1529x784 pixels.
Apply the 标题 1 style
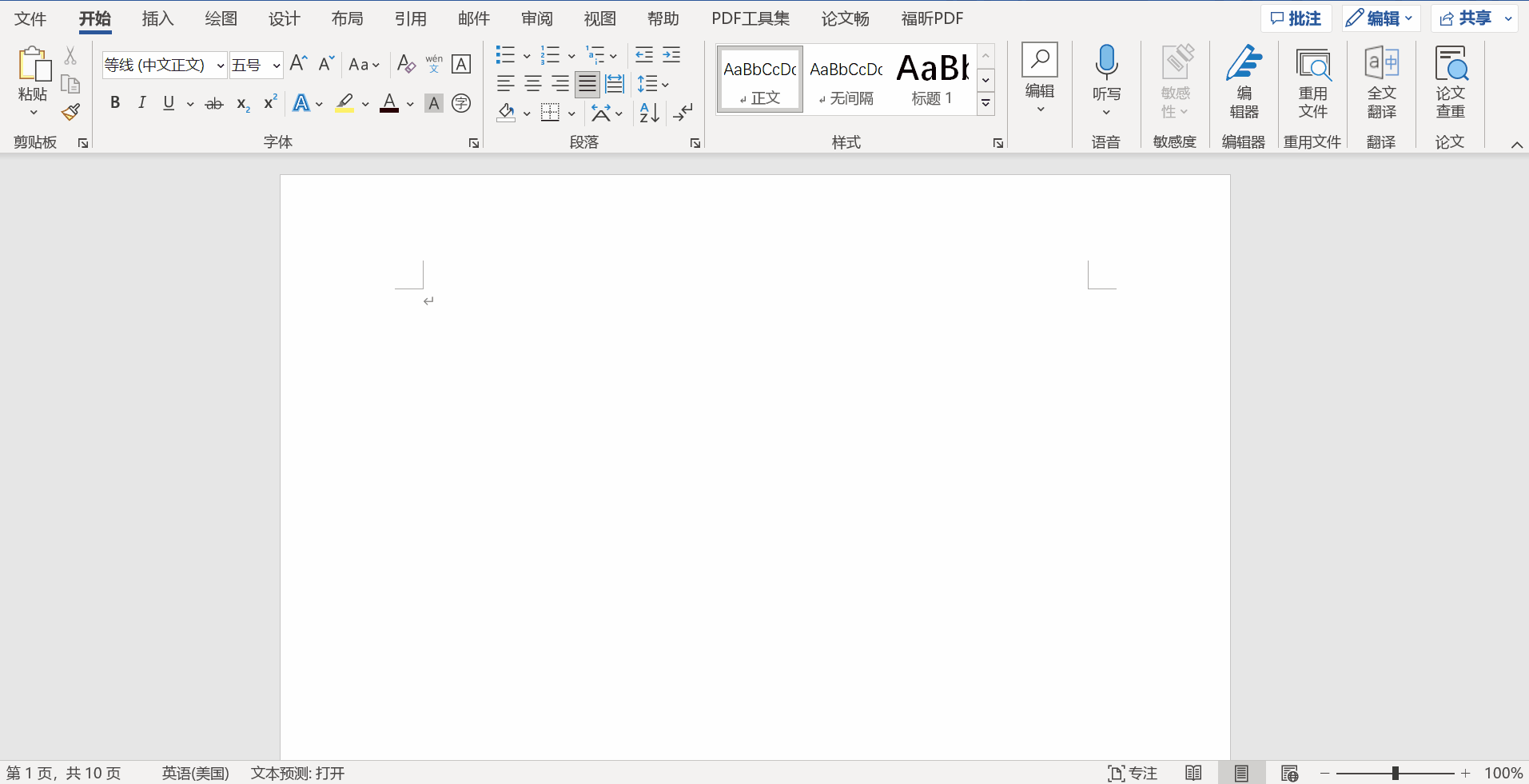pyautogui.click(x=932, y=79)
